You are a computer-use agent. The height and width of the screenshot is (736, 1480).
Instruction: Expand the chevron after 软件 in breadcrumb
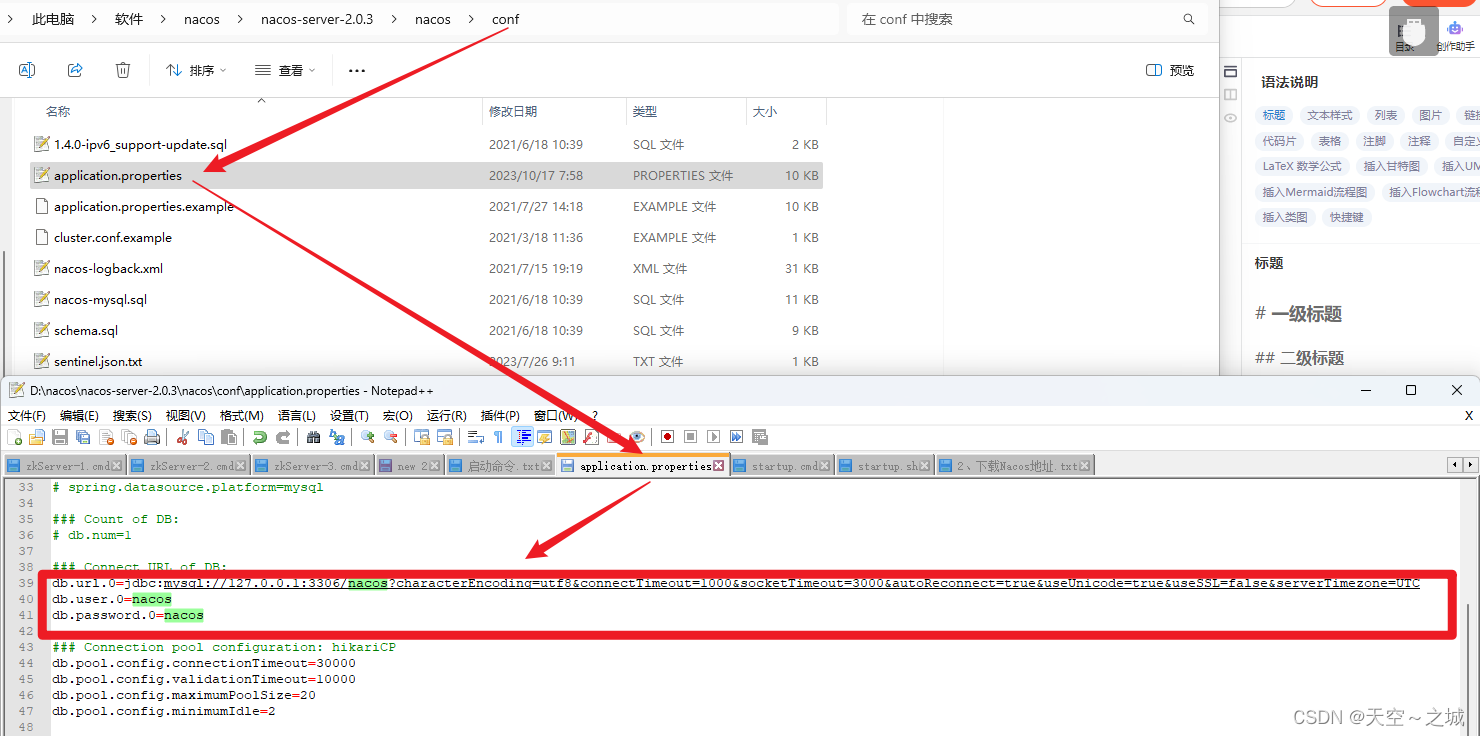[163, 19]
